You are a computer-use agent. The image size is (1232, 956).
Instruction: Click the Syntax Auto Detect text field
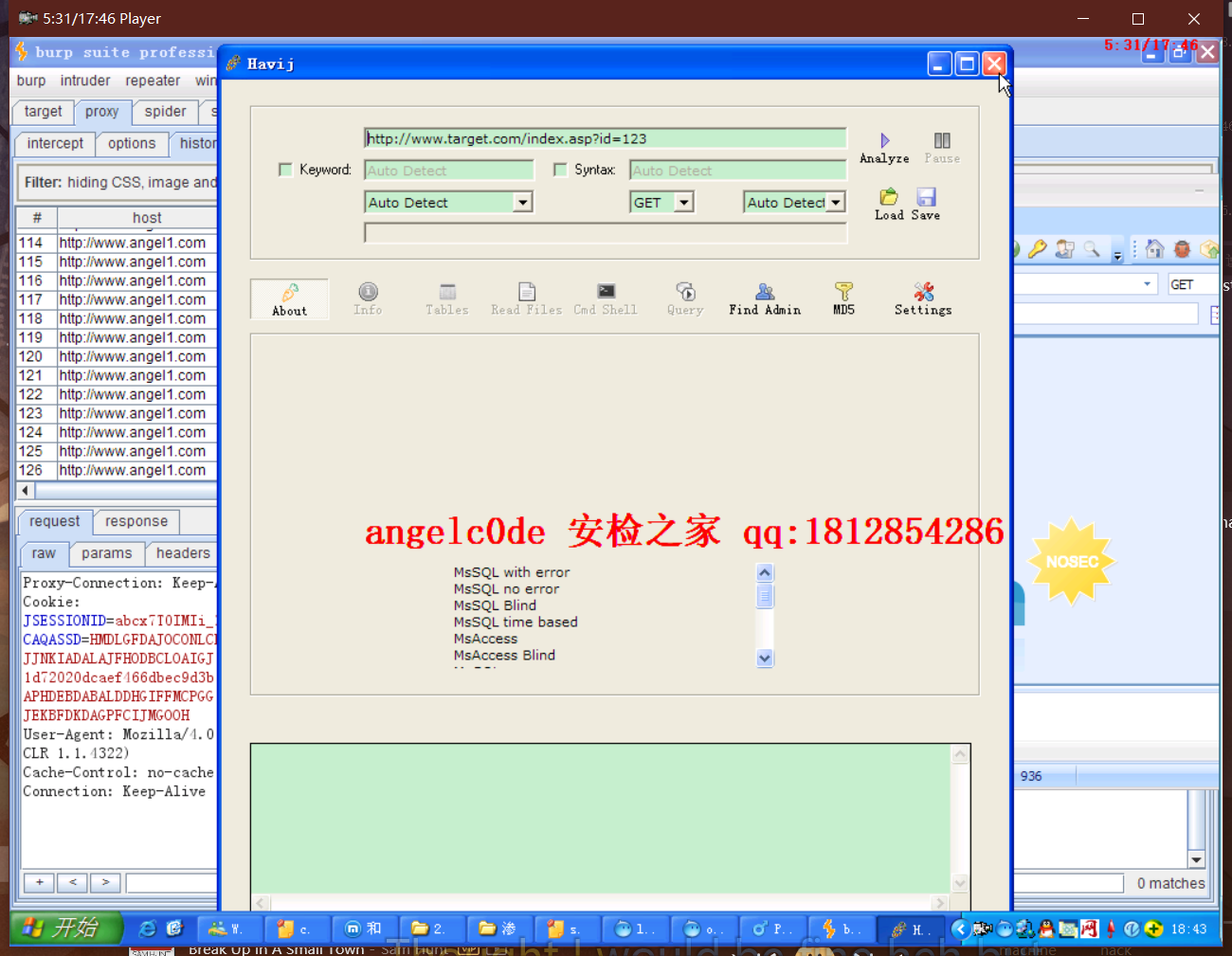pos(737,171)
